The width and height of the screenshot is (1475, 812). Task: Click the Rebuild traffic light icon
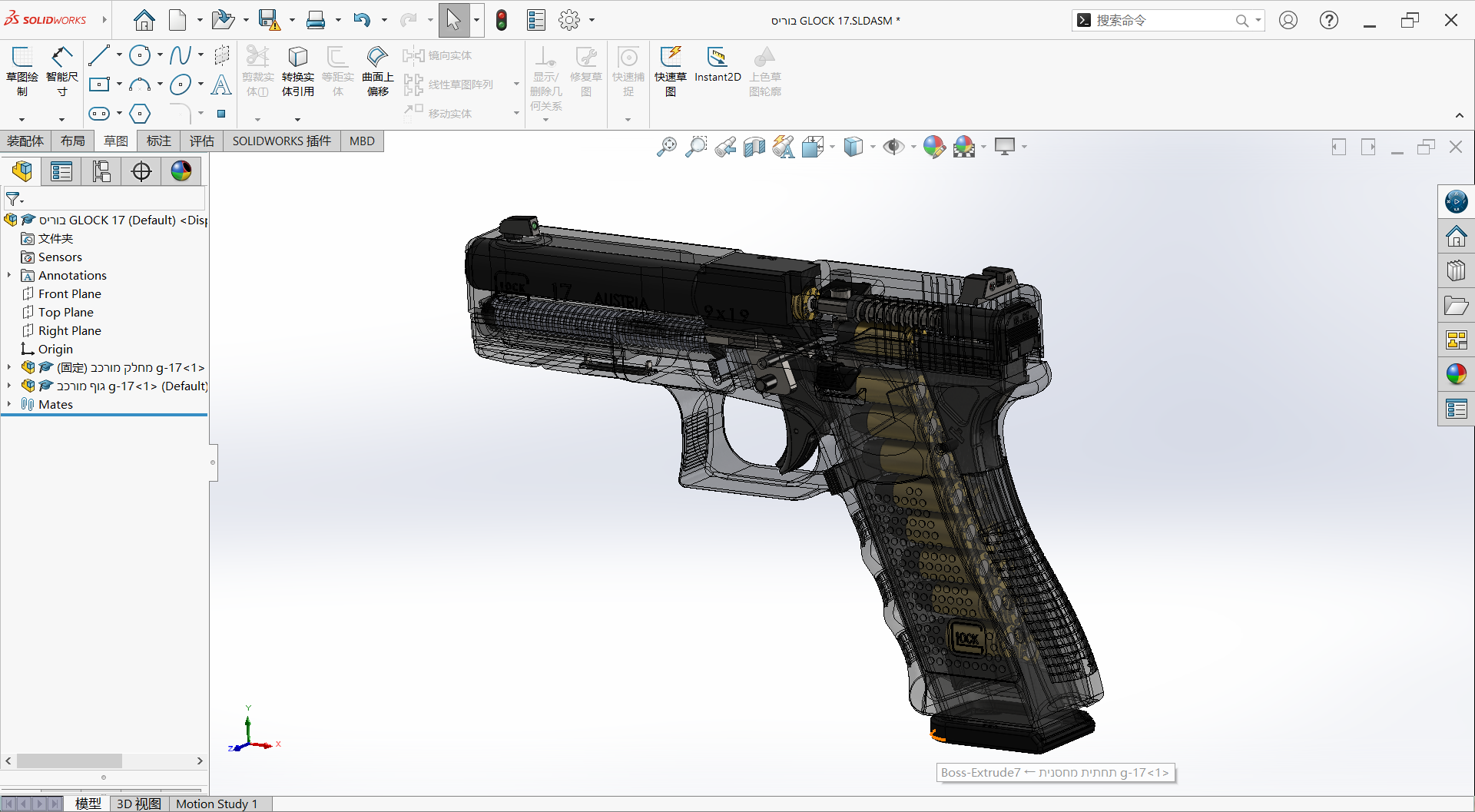[x=502, y=20]
